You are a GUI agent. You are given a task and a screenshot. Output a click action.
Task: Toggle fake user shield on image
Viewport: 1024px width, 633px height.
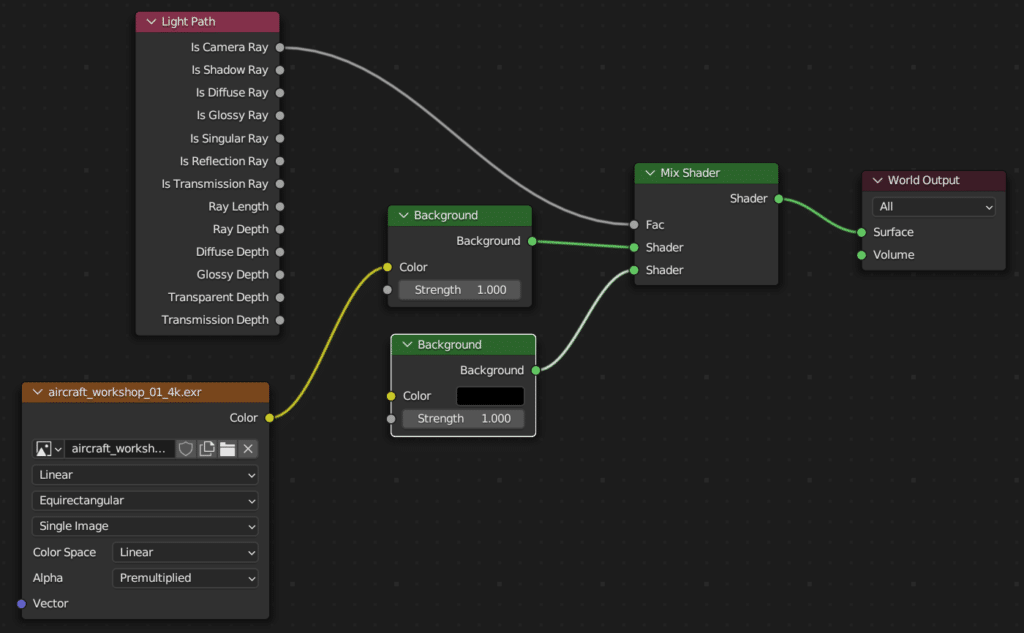coord(186,449)
